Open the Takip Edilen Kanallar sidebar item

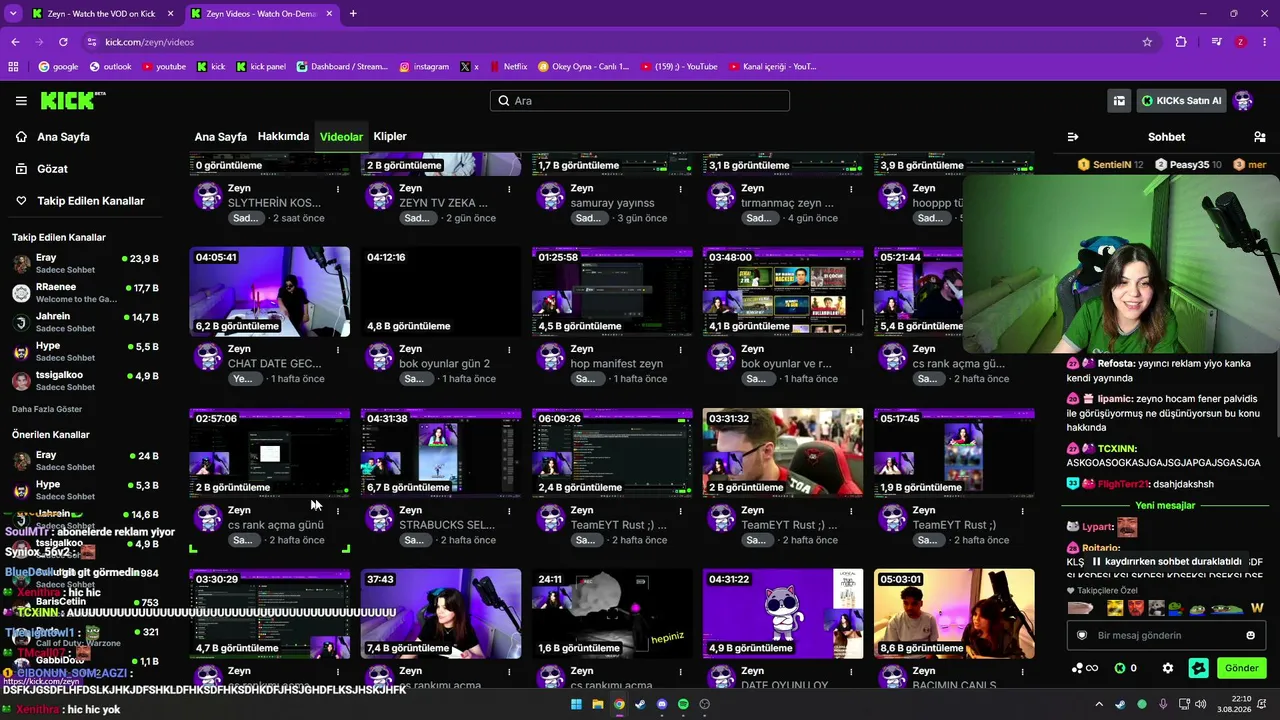click(80, 201)
